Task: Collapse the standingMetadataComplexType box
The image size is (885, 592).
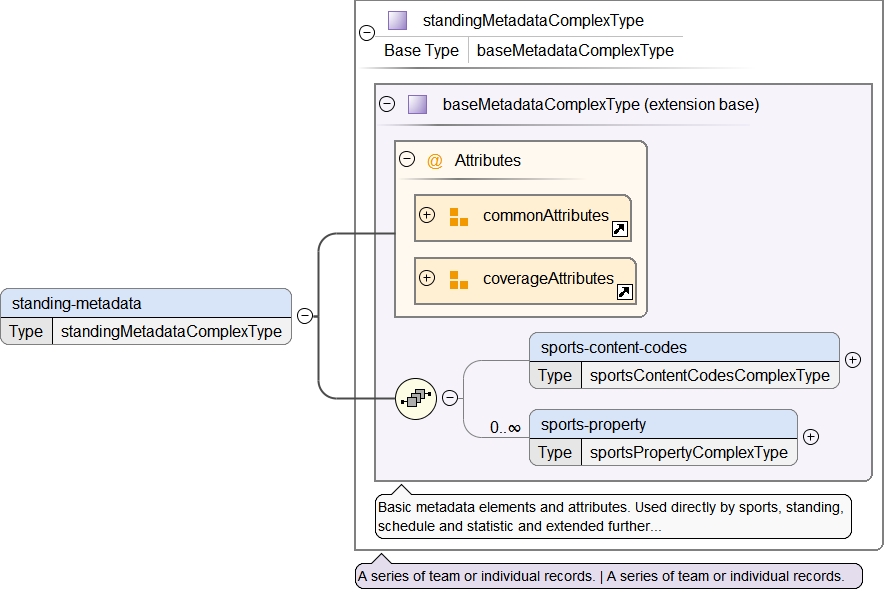Action: point(367,33)
